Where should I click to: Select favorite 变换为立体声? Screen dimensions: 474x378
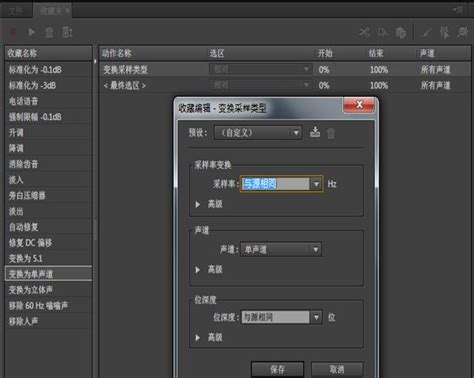pyautogui.click(x=48, y=290)
